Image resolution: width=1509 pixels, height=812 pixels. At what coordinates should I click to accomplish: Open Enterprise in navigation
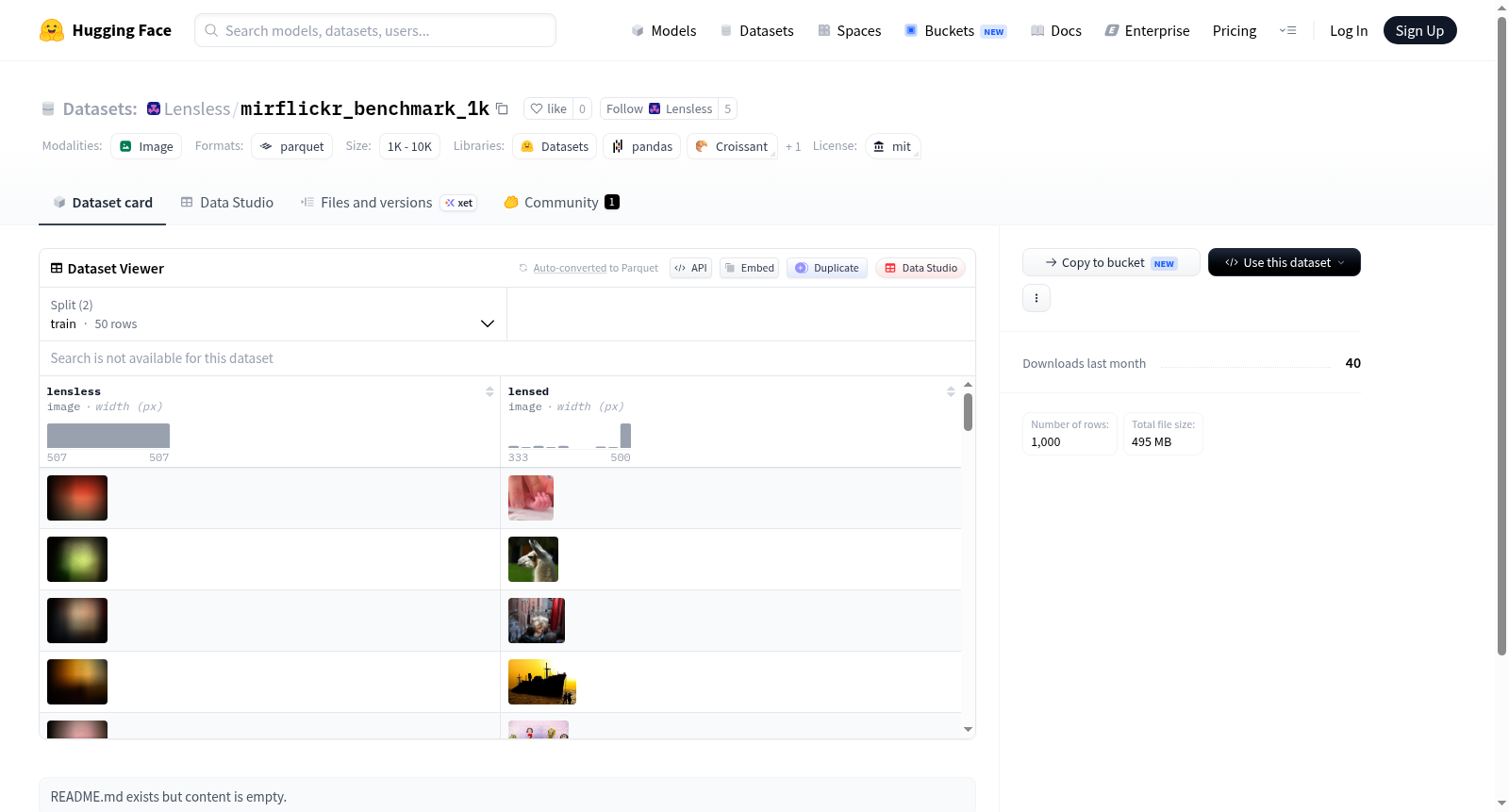[x=1147, y=30]
